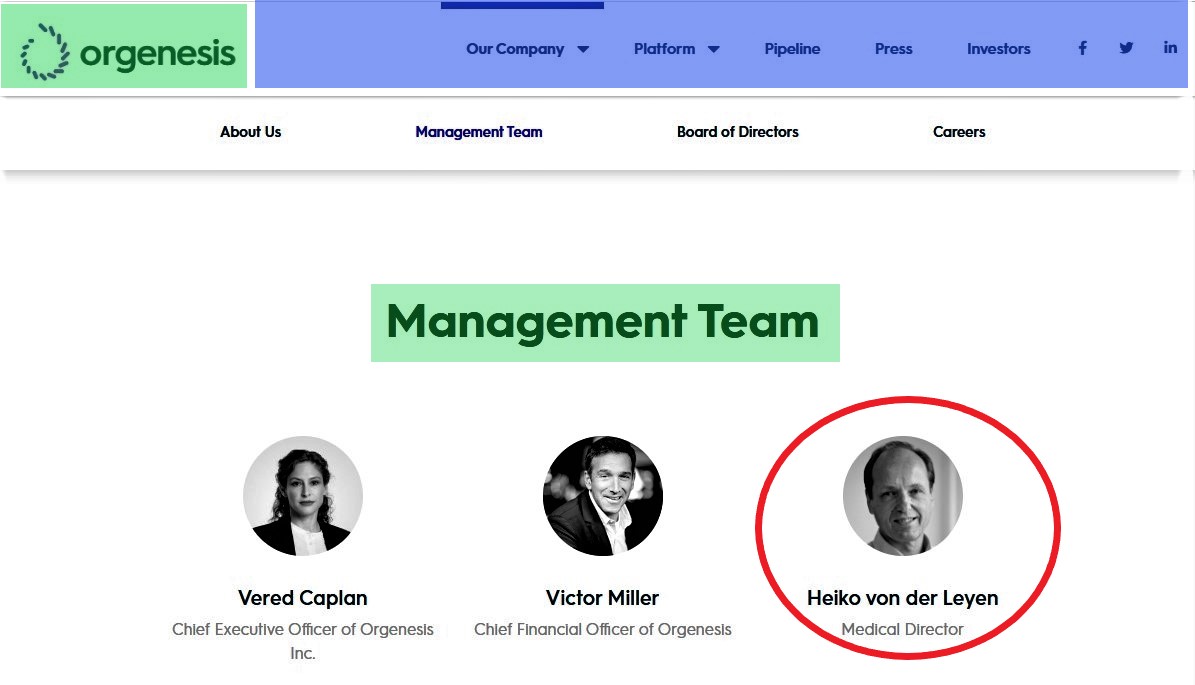The image size is (1195, 685).
Task: Click Heiko von der Leyen's photo
Action: [x=902, y=496]
